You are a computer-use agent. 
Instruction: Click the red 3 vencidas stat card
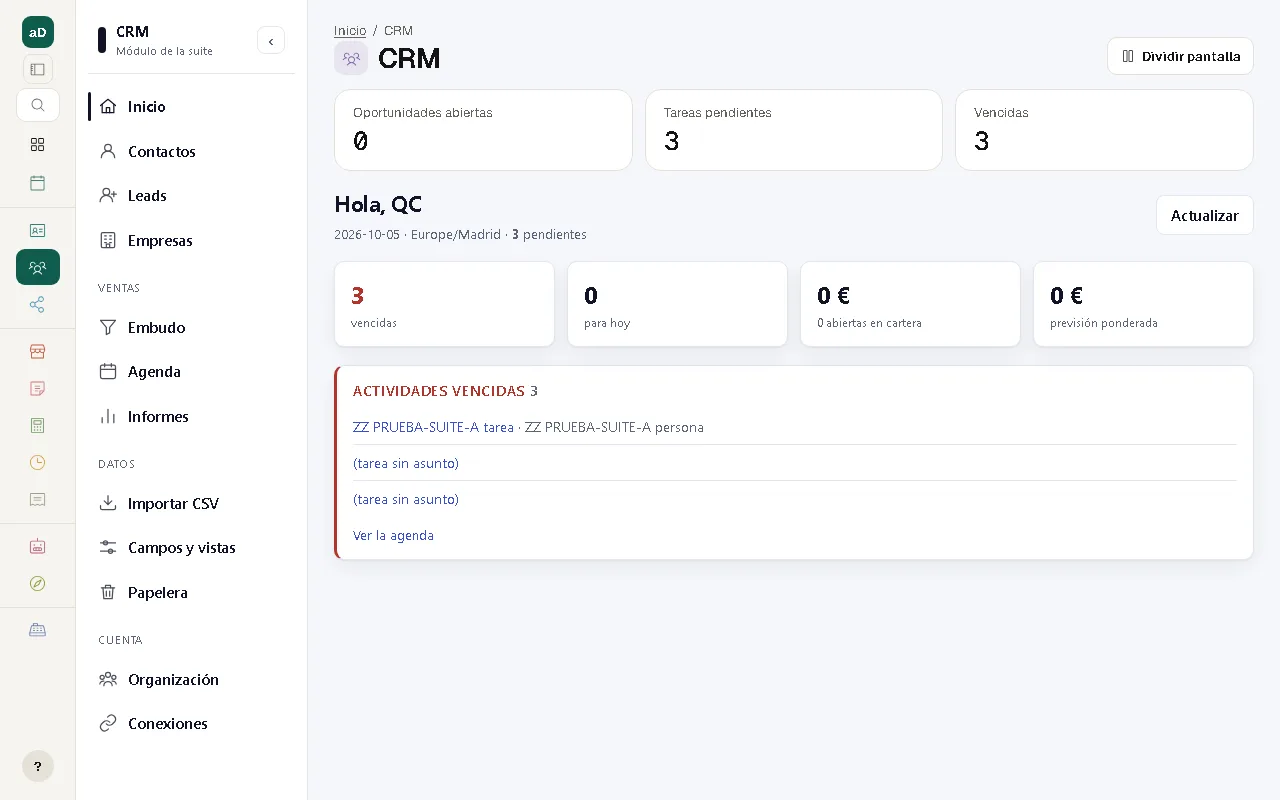(x=444, y=304)
